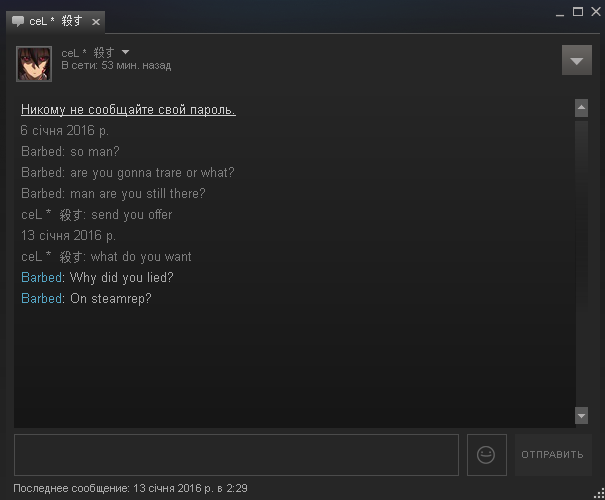The height and width of the screenshot is (500, 605).
Task: Close the Steam chat window
Action: tap(596, 12)
